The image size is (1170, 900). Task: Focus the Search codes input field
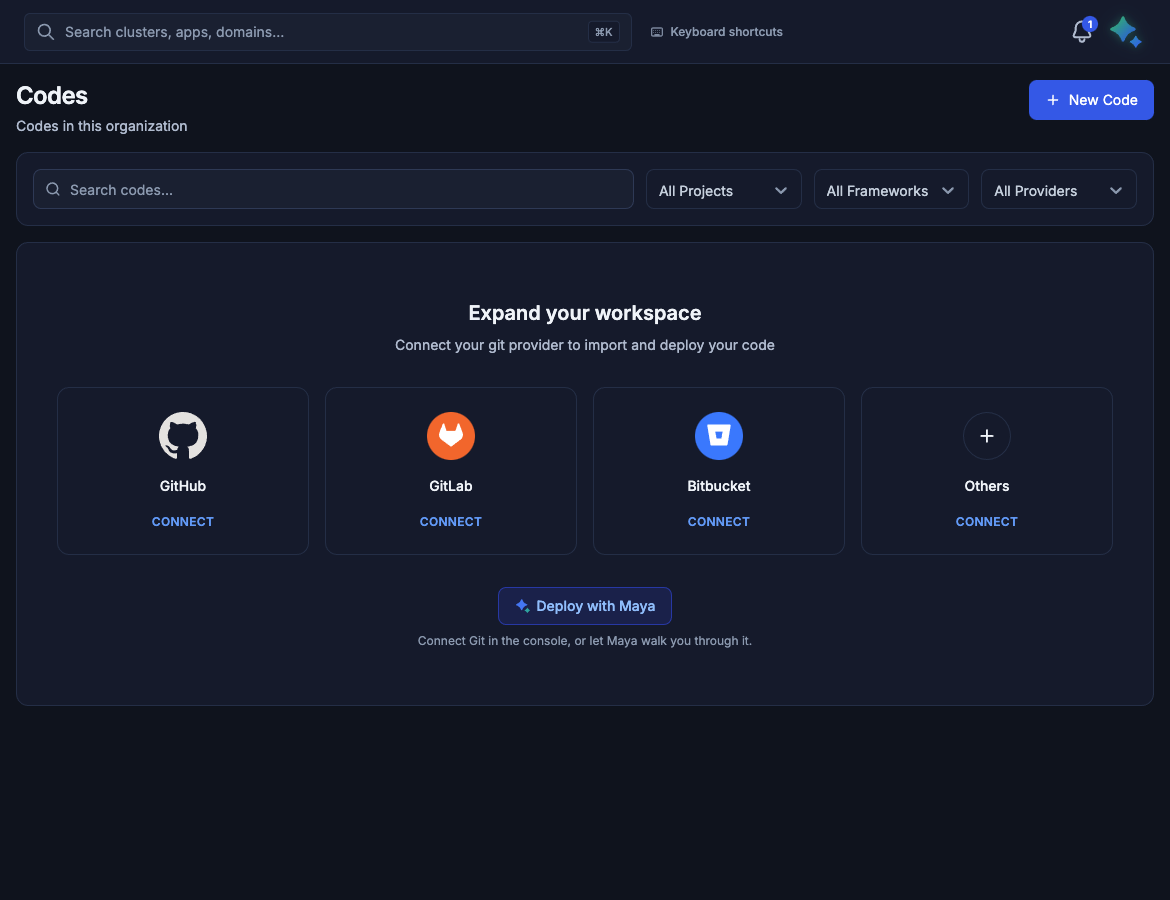coord(334,190)
